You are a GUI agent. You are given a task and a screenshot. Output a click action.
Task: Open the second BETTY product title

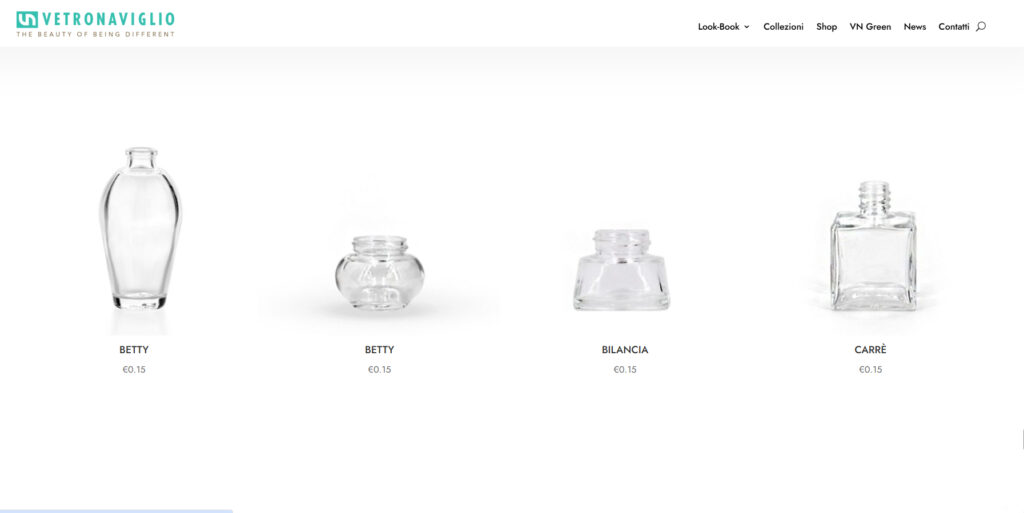click(379, 350)
